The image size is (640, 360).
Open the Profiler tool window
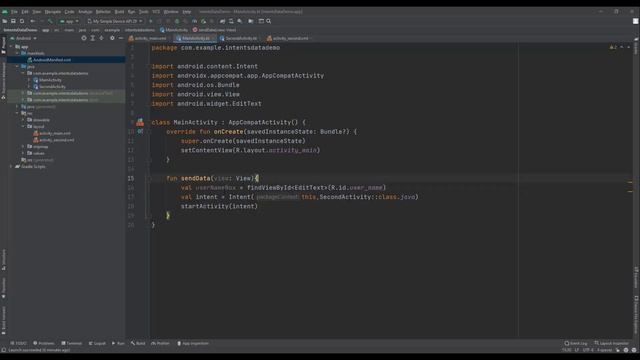pyautogui.click(x=160, y=343)
